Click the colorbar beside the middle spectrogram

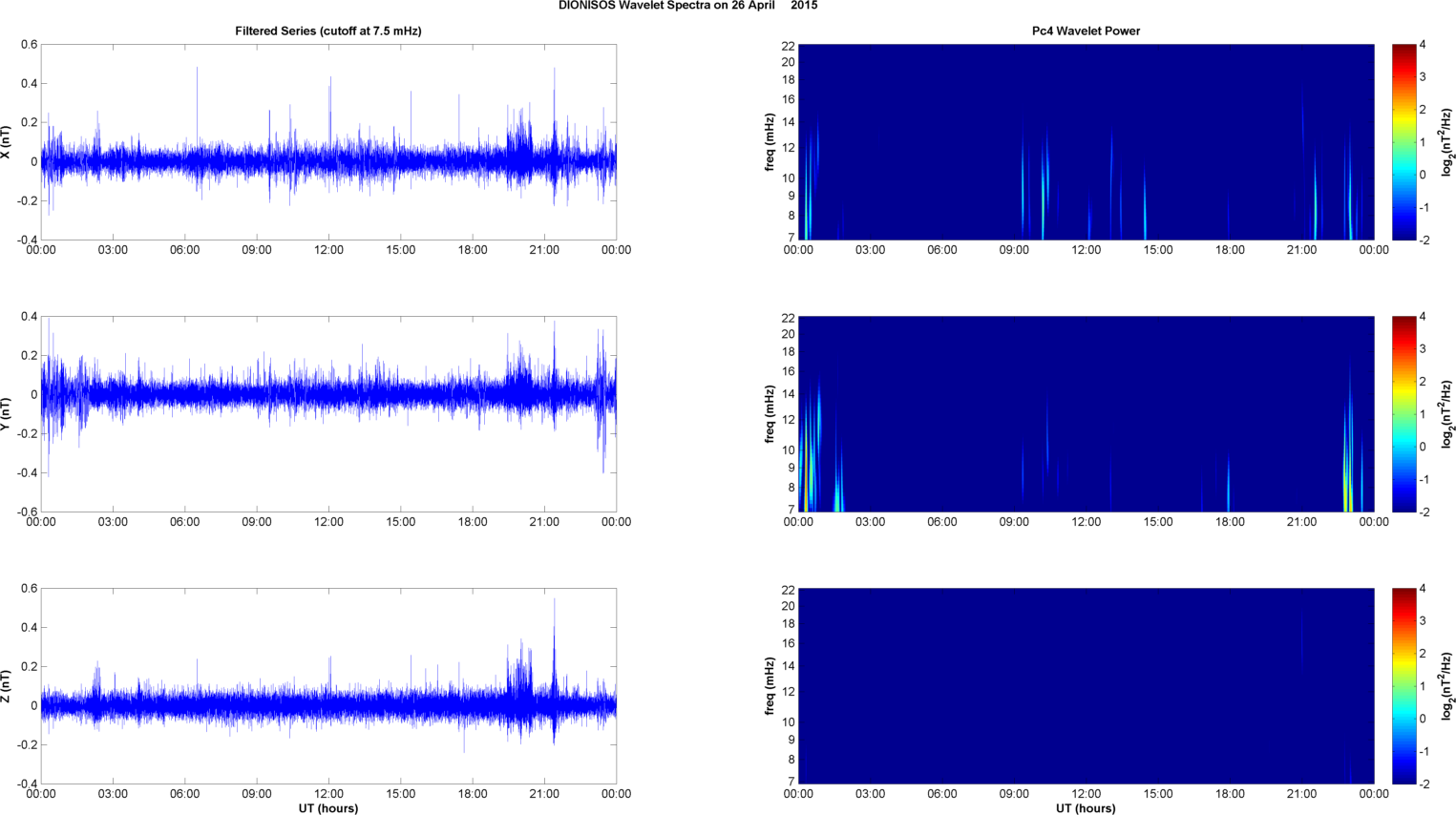(x=1403, y=414)
